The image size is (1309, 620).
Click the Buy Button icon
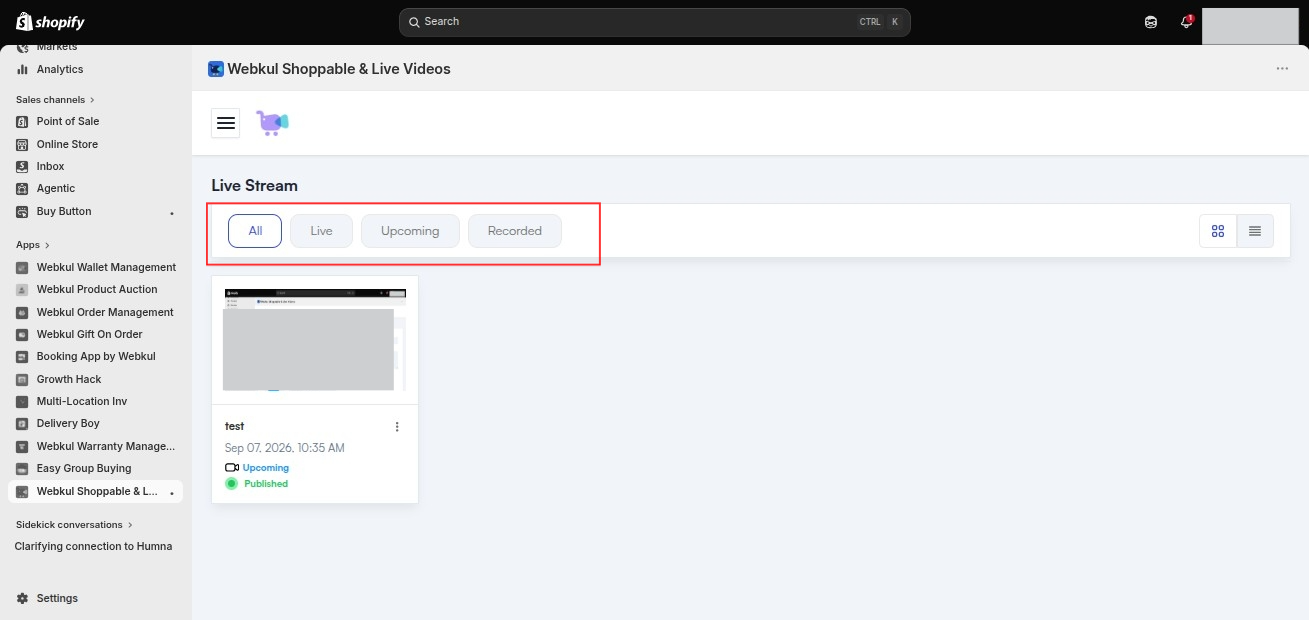[22, 211]
